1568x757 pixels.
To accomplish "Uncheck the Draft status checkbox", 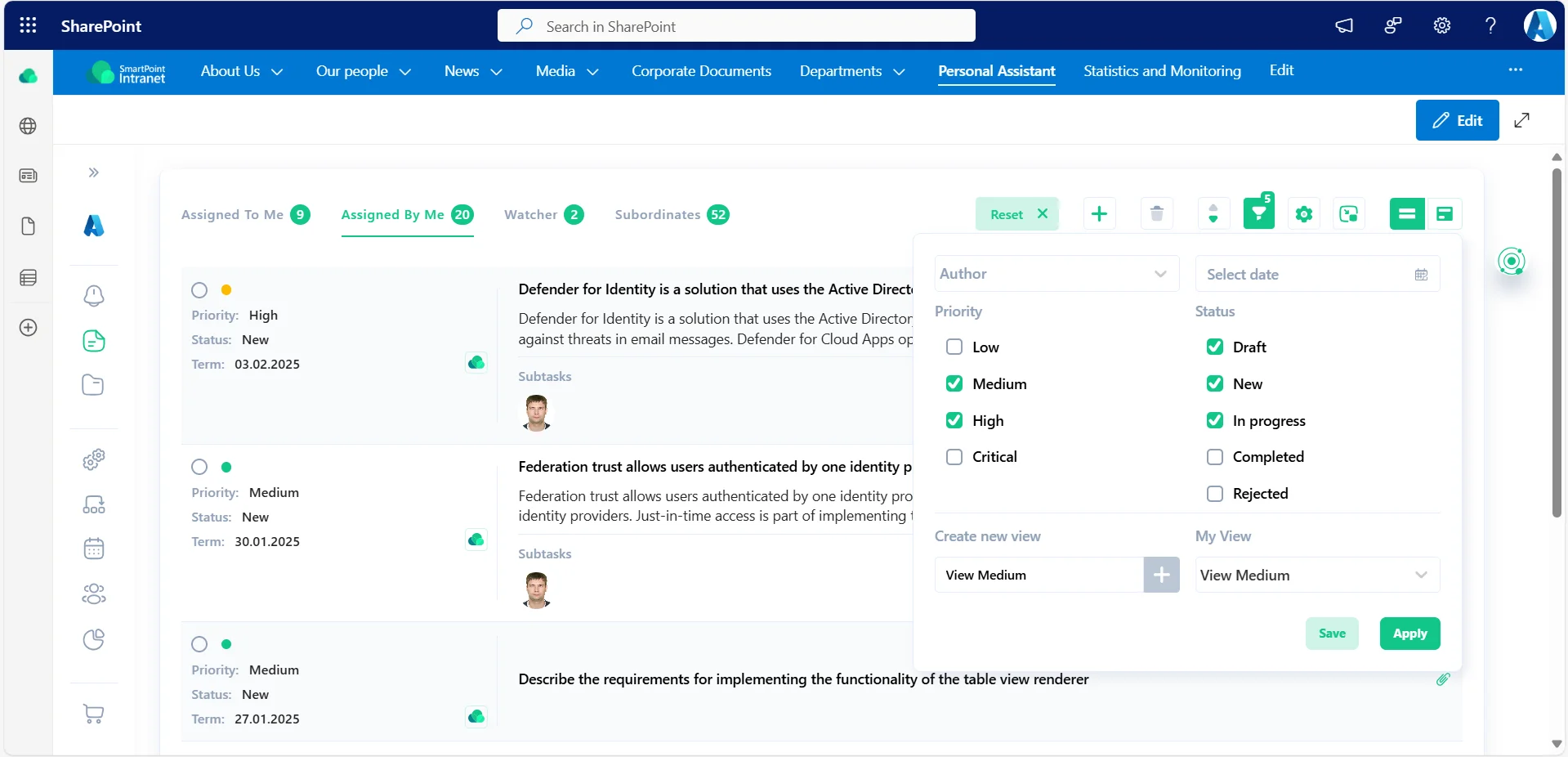I will 1215,347.
